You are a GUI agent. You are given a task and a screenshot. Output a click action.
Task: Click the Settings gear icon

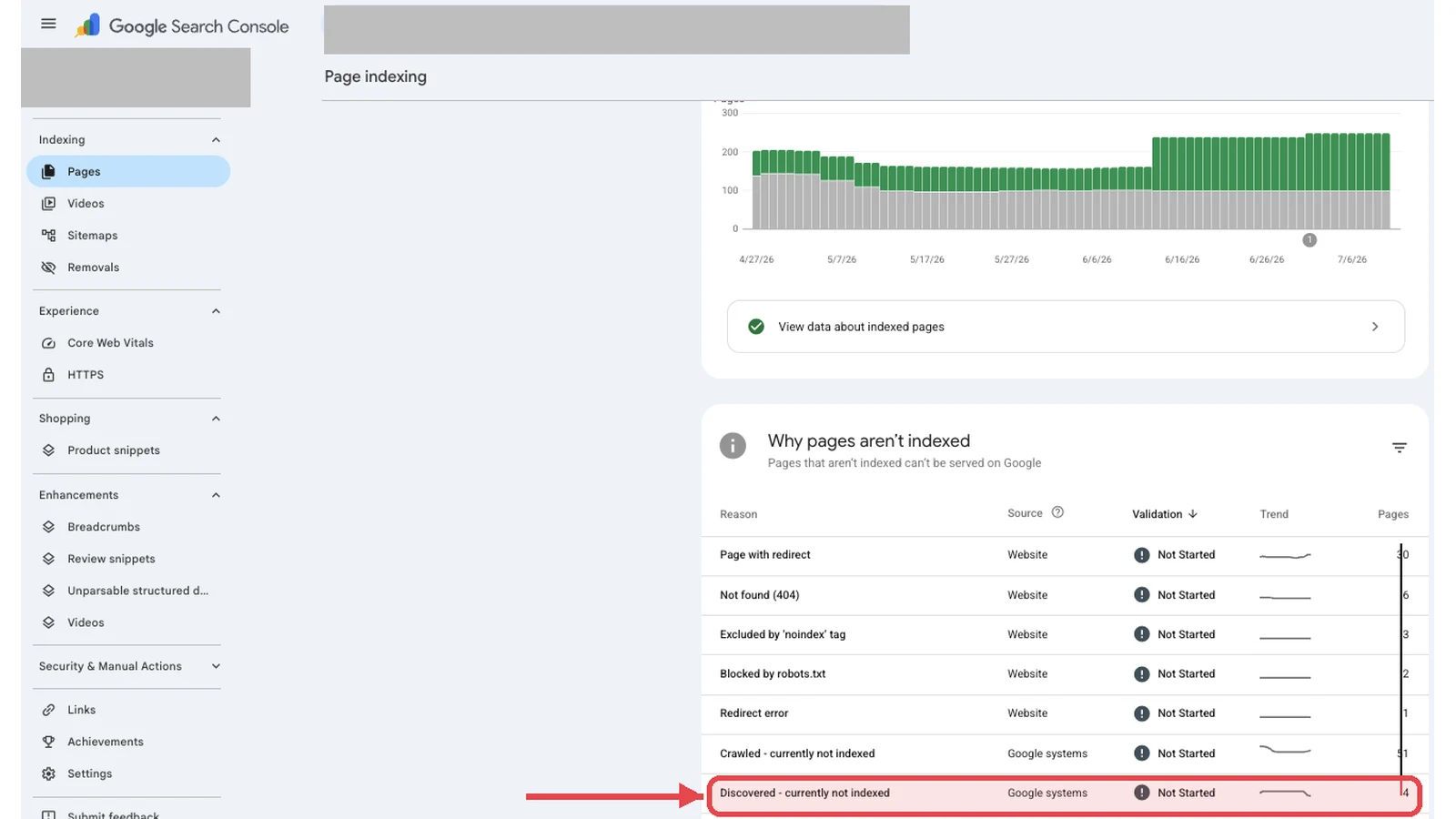(x=48, y=773)
